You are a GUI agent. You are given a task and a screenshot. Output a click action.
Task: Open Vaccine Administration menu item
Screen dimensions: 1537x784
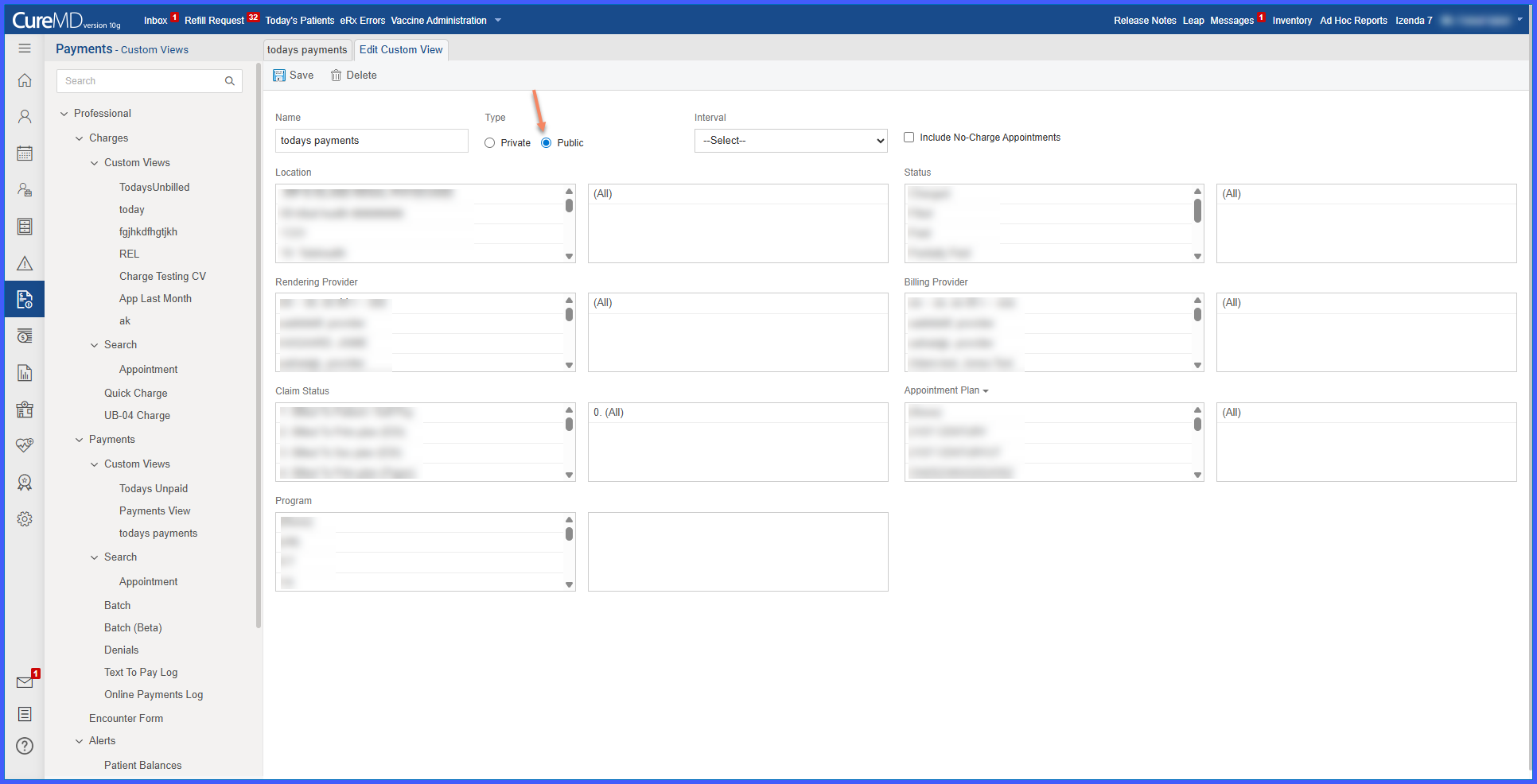[x=439, y=21]
